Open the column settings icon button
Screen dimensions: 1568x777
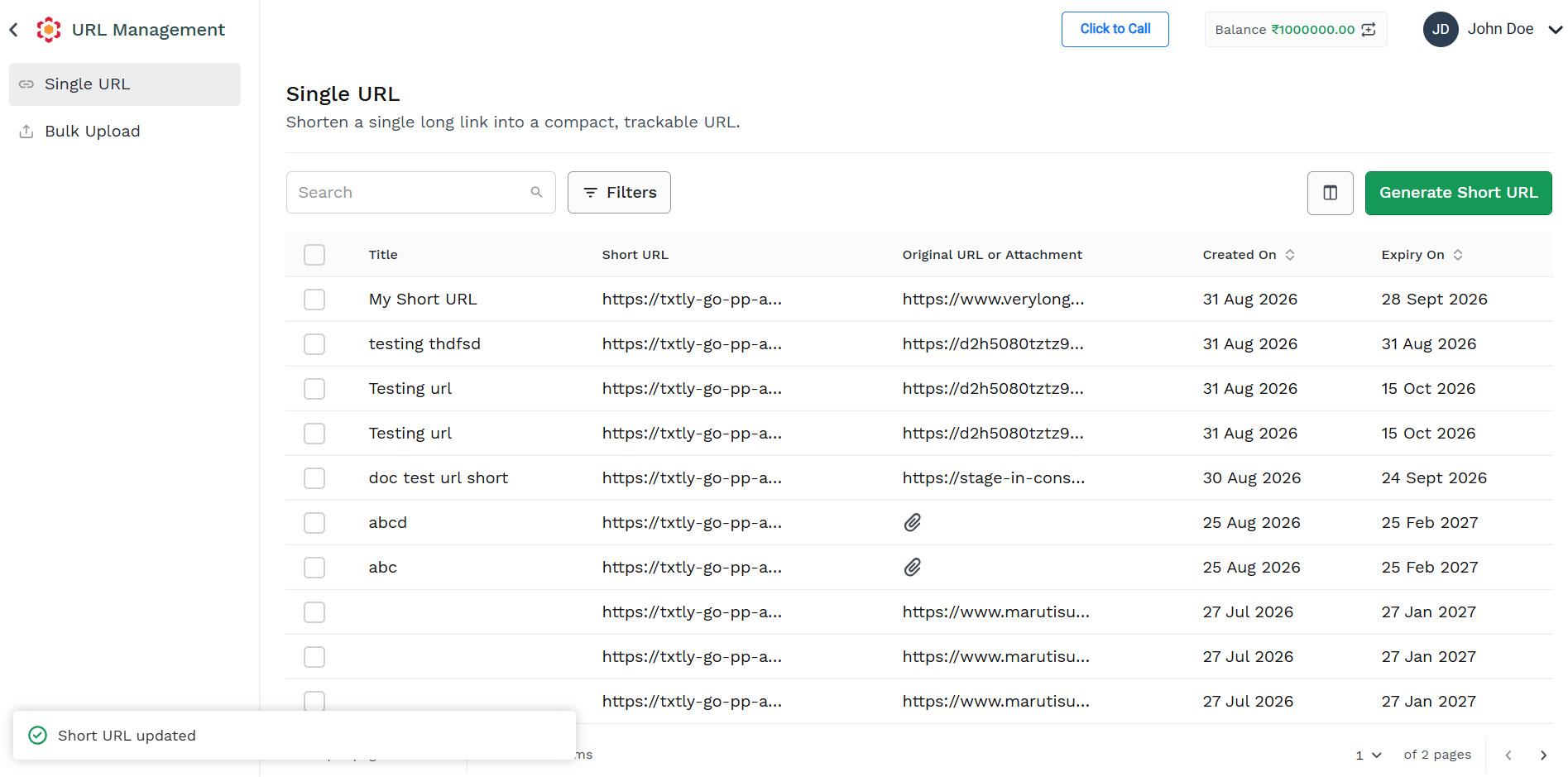pos(1330,193)
